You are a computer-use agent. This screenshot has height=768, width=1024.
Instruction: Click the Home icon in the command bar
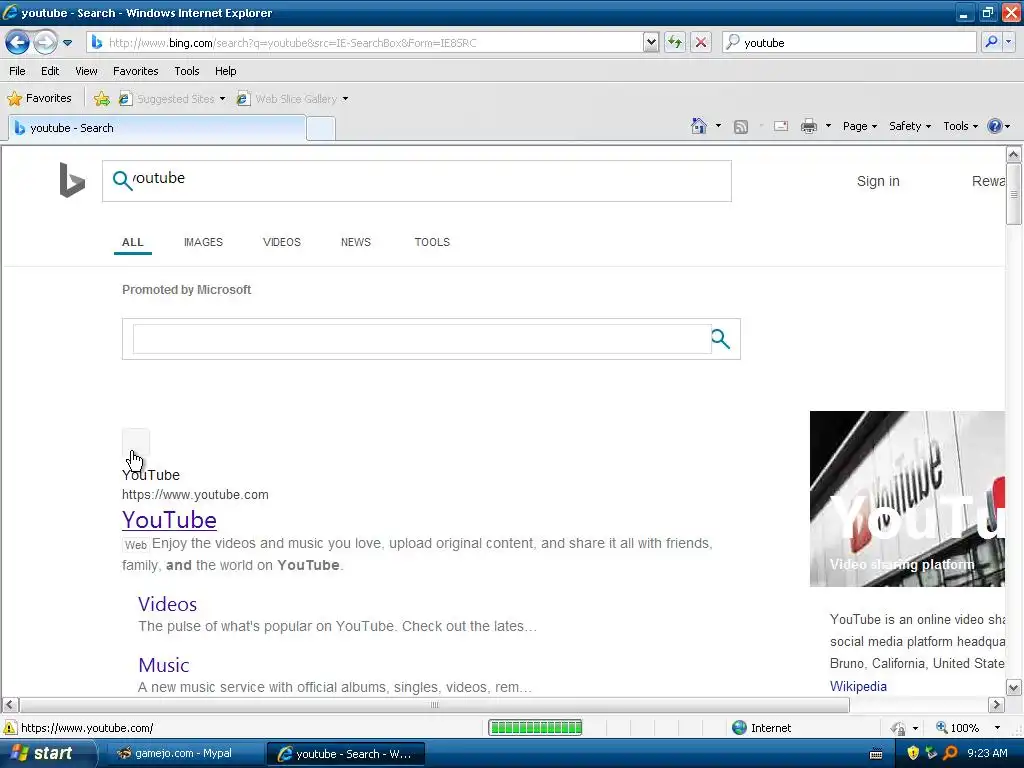point(699,126)
